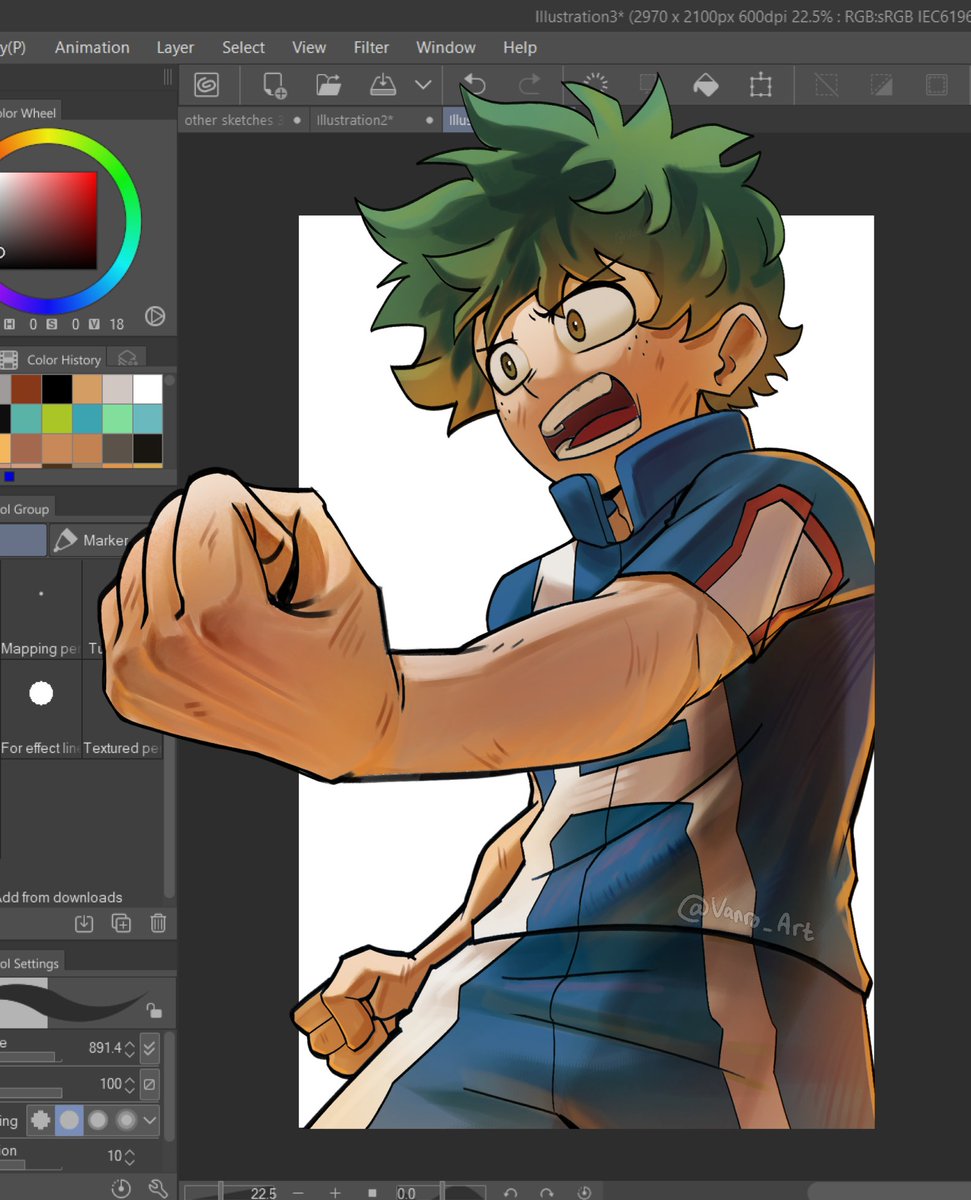Zoom out with the minus button
The width and height of the screenshot is (971, 1200).
298,1193
